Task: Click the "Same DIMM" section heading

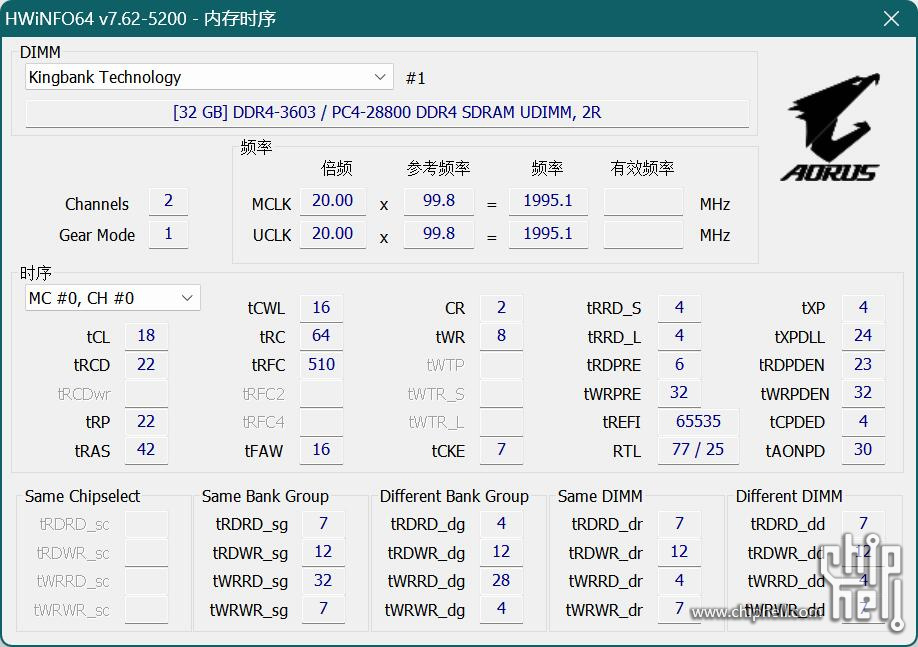Action: coord(600,497)
